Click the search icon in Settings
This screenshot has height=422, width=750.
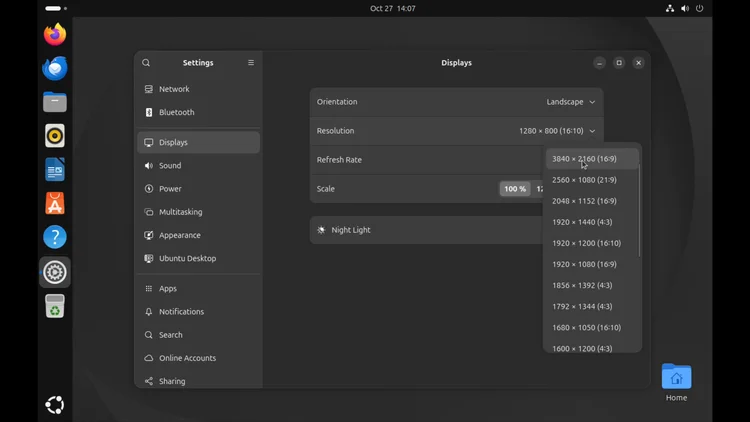(146, 63)
